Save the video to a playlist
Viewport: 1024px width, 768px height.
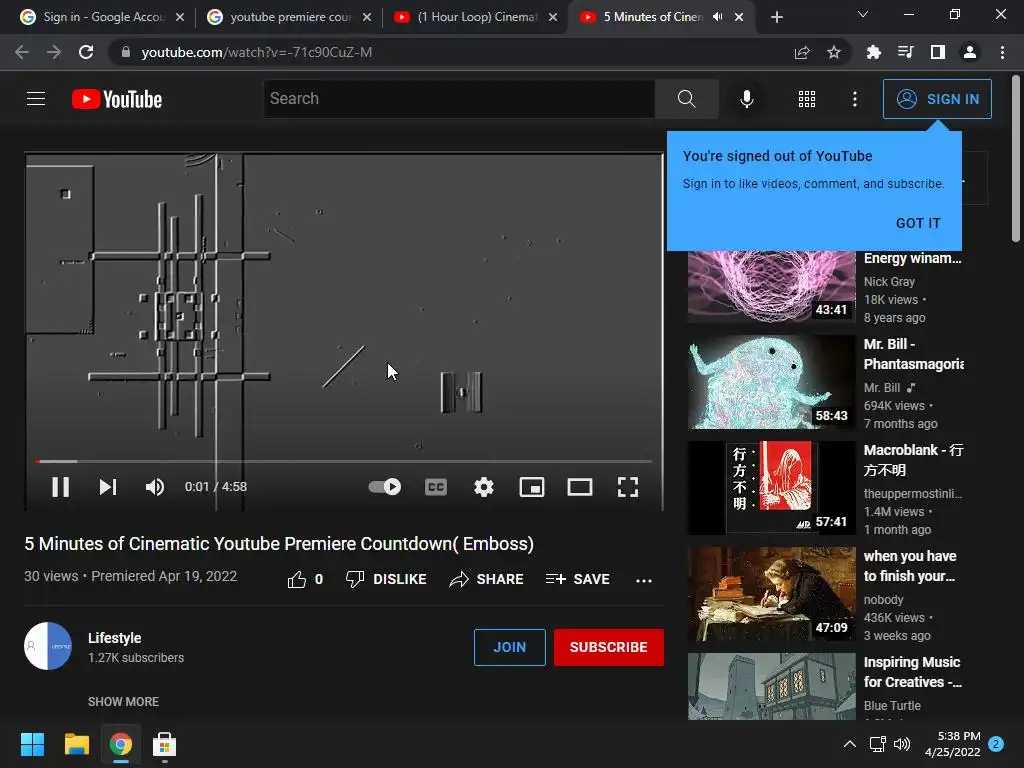click(x=578, y=579)
